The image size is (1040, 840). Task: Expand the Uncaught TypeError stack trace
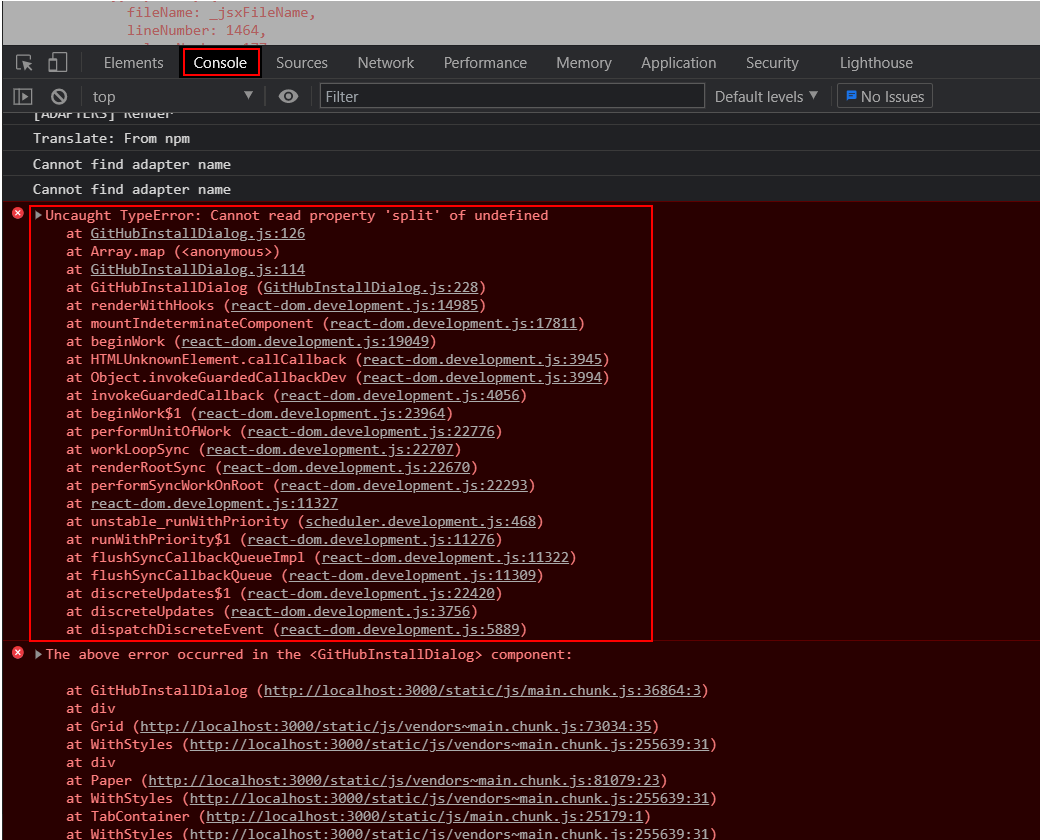[x=38, y=215]
